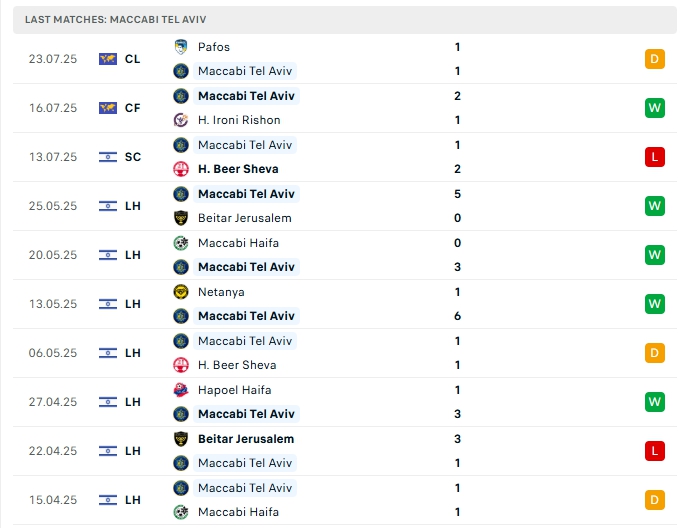Click the Israel flag icon on 13.07.25 row
The image size is (688, 528).
[108, 157]
